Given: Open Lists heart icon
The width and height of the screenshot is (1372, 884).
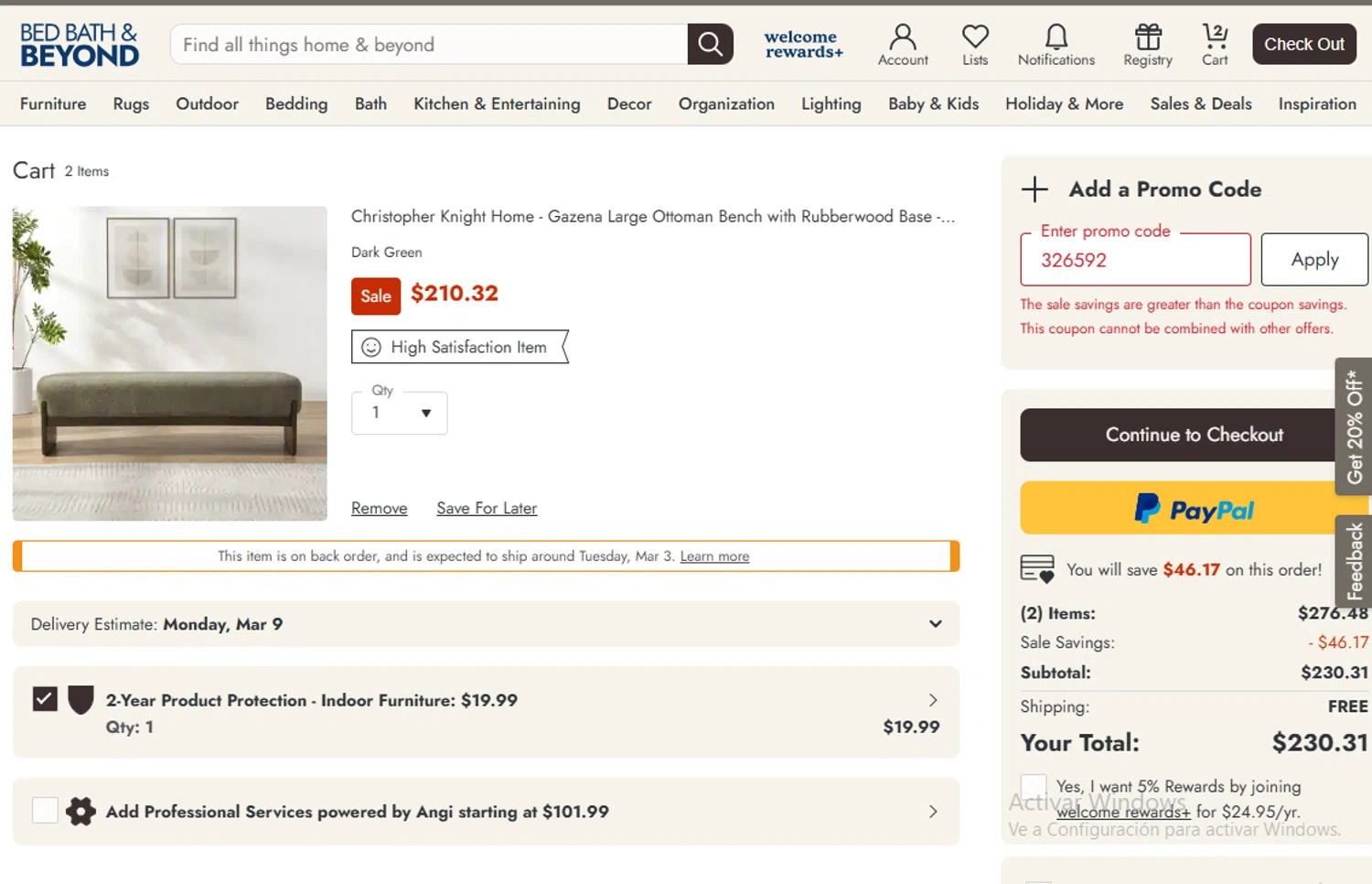Looking at the screenshot, I should click(975, 45).
